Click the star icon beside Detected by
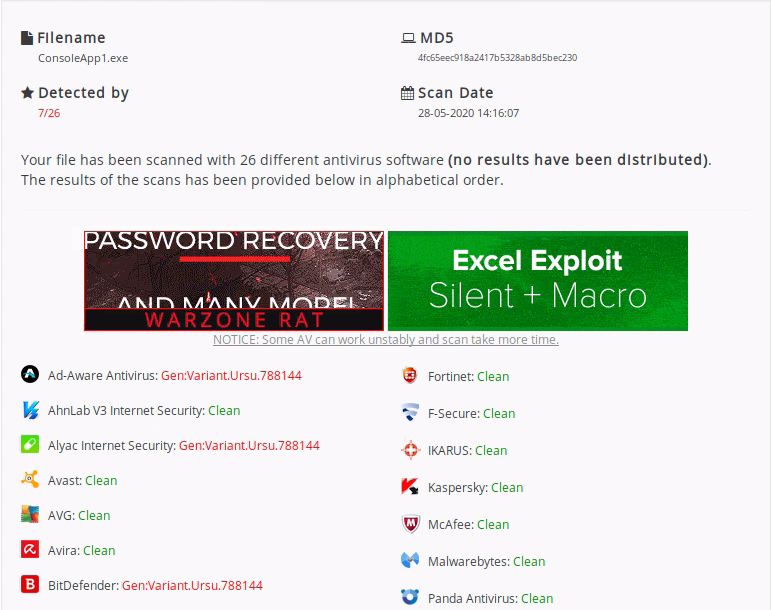 pyautogui.click(x=28, y=93)
